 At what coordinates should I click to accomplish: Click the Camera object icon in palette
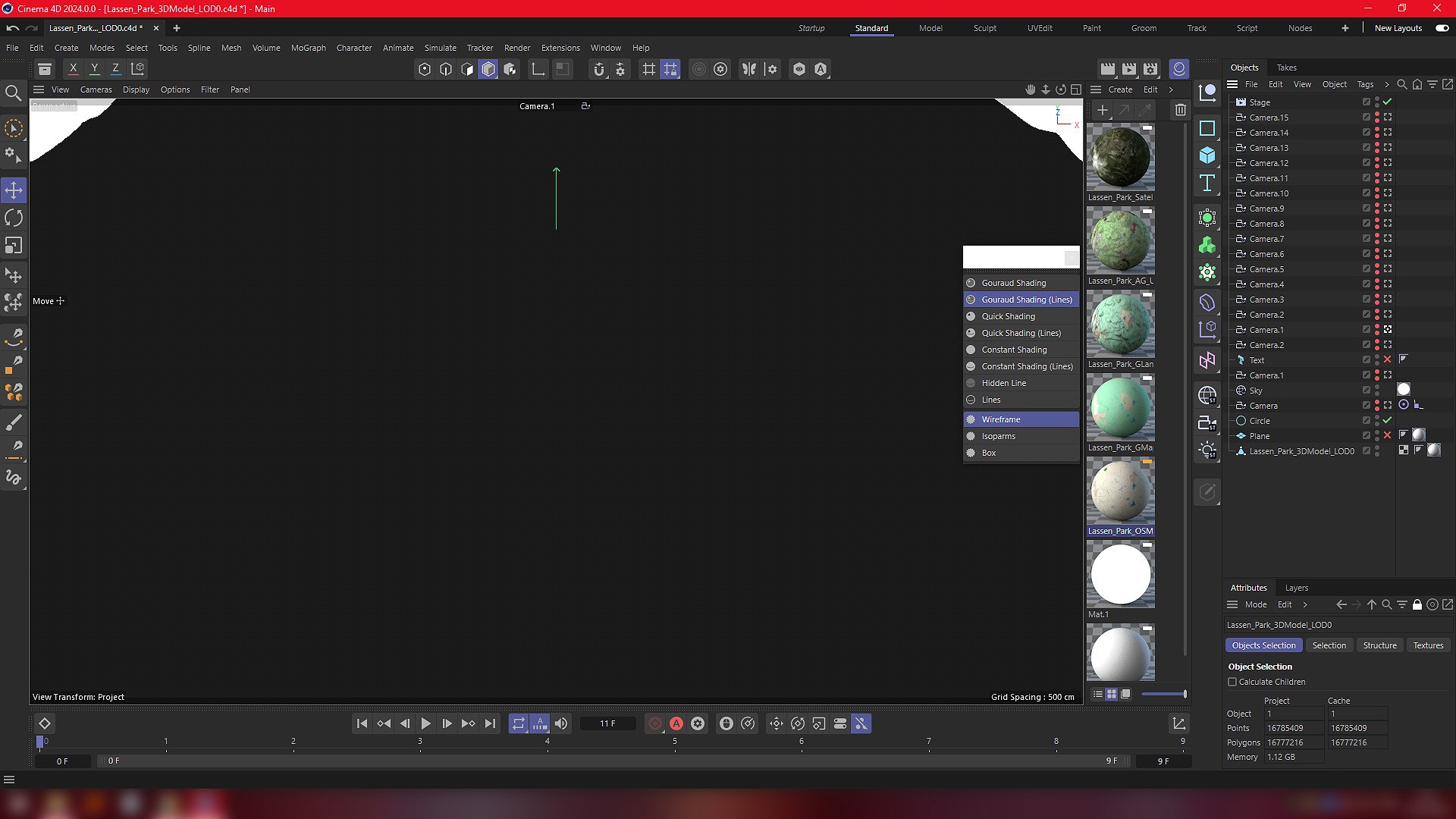coord(1207,423)
